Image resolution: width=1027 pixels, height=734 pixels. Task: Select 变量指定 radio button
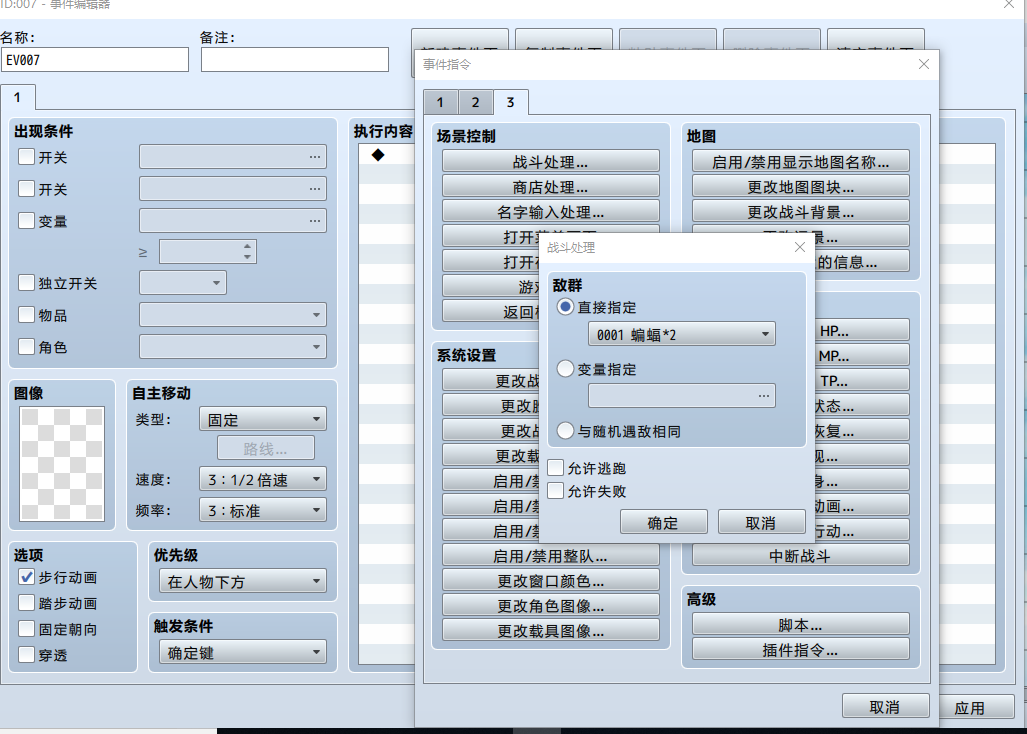pyautogui.click(x=565, y=369)
